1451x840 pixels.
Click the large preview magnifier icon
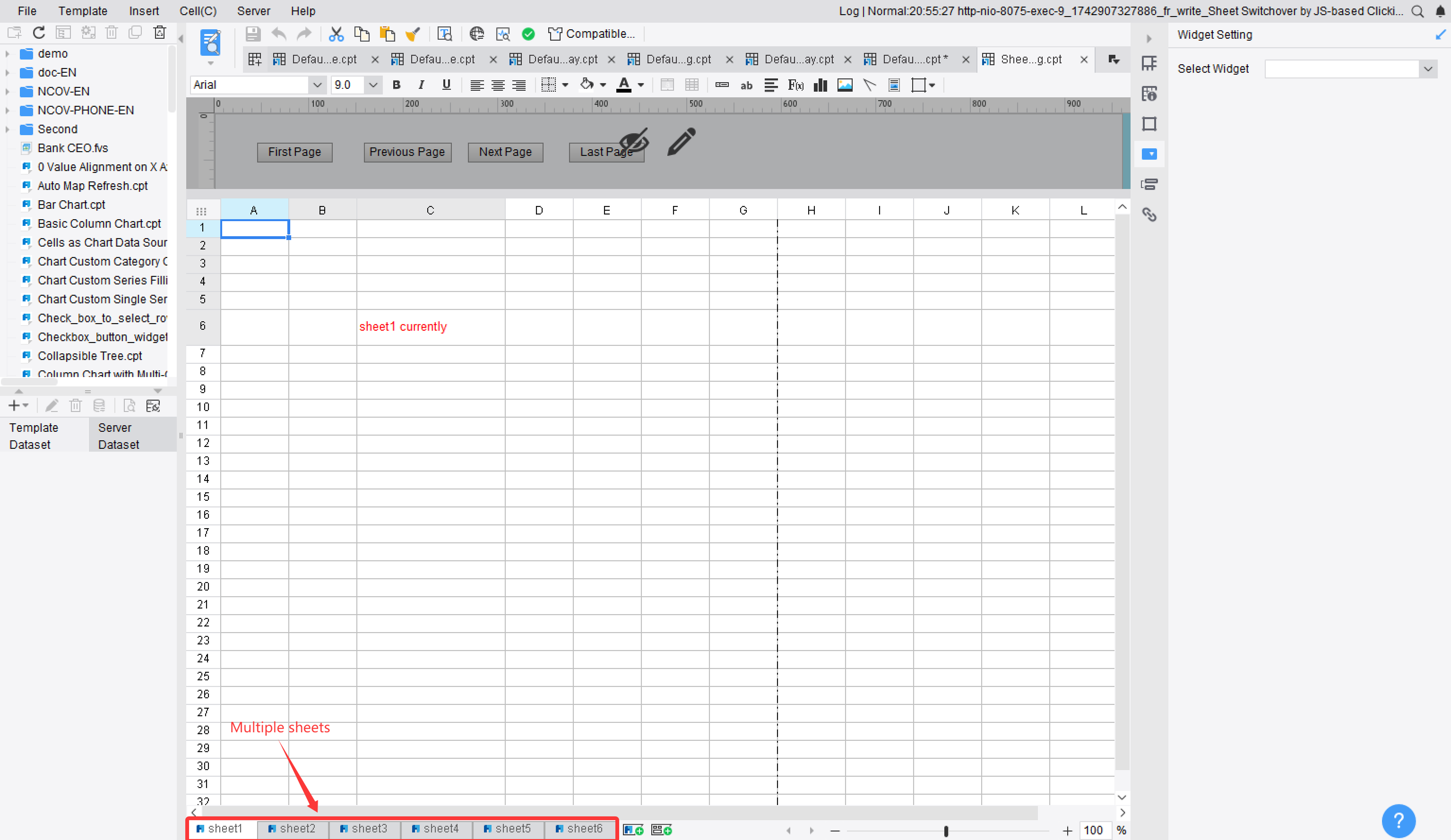pos(211,43)
